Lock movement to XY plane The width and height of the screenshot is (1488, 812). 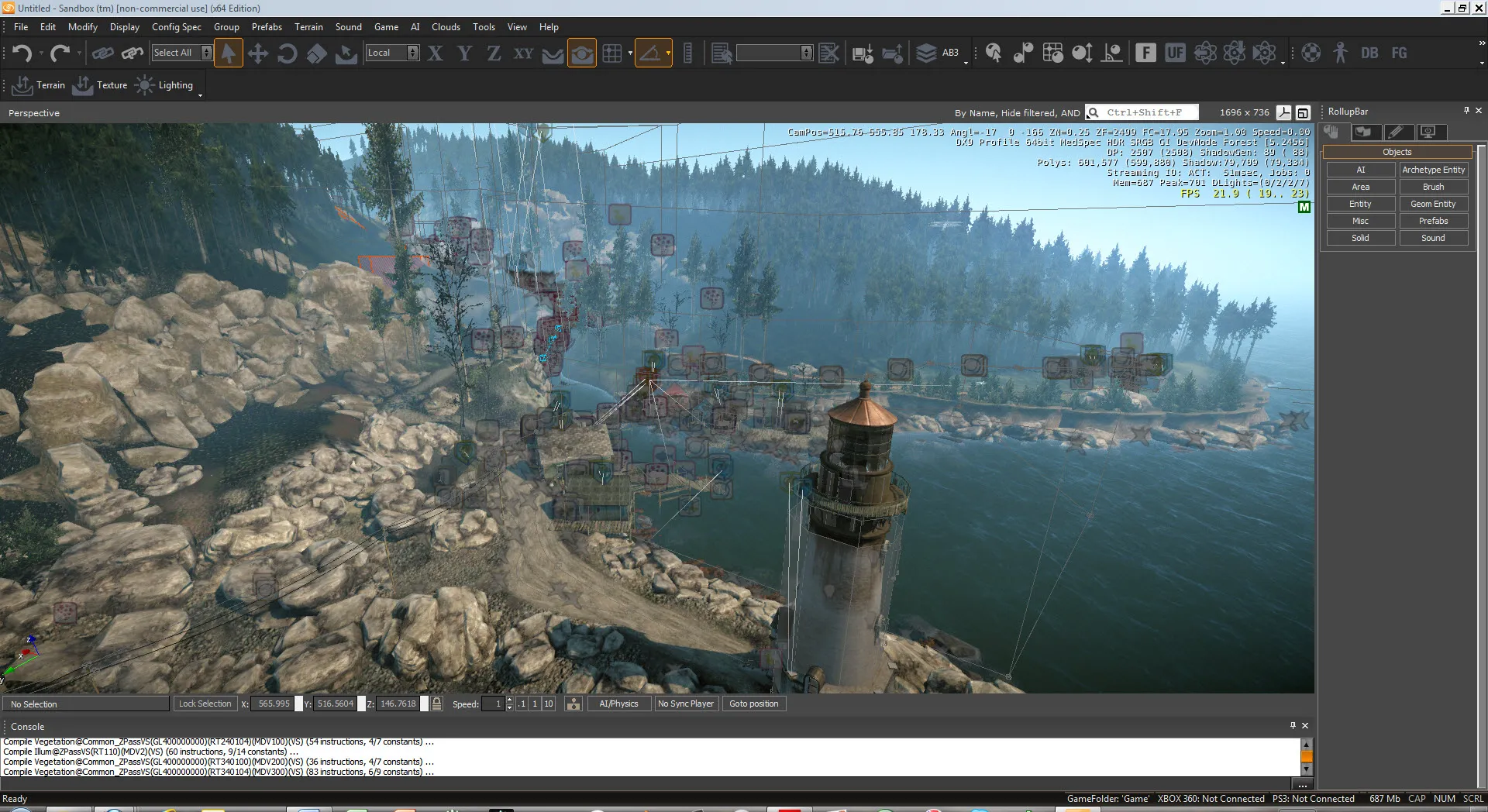[x=523, y=53]
